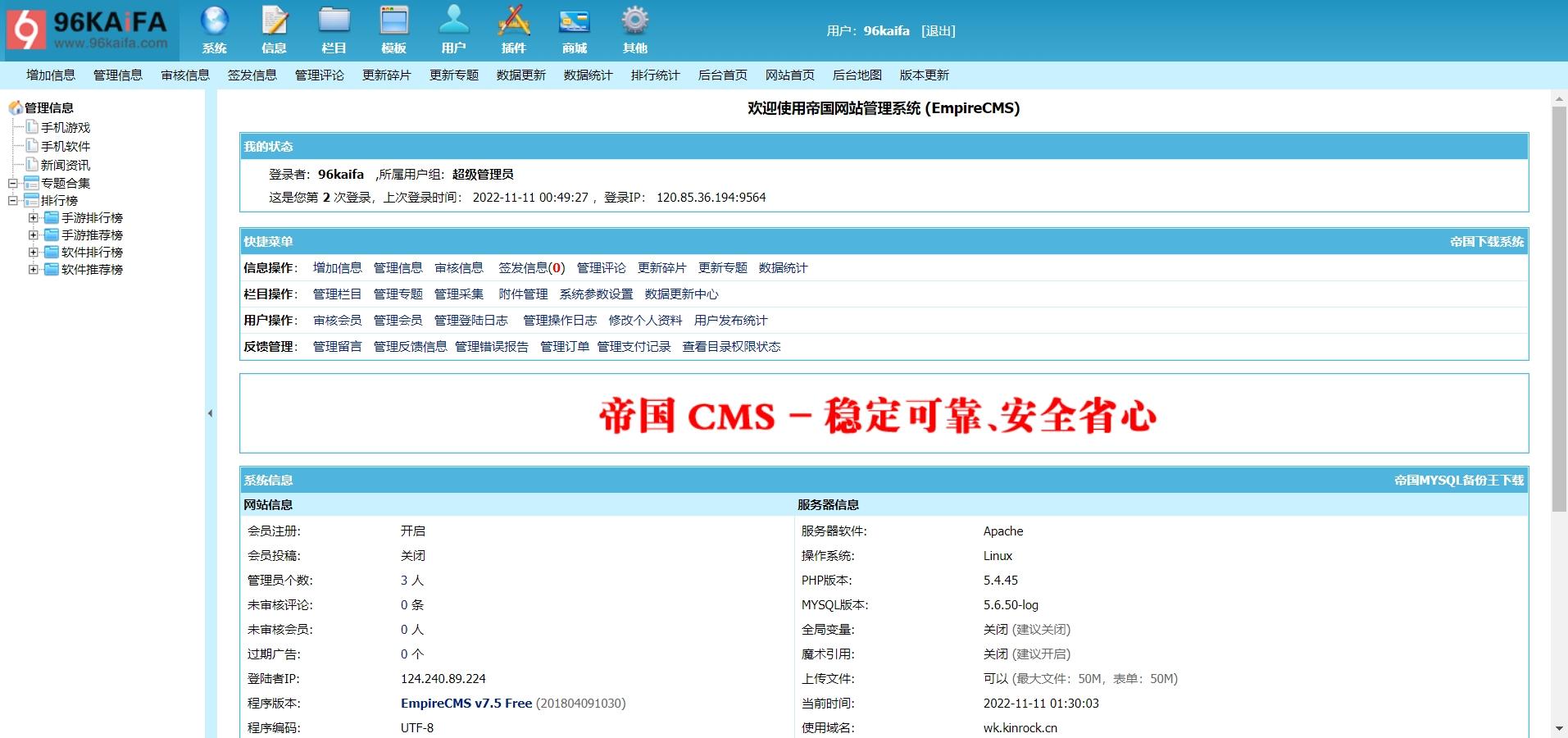Click the 专题合集 table icon
The height and width of the screenshot is (738, 1568).
[31, 183]
